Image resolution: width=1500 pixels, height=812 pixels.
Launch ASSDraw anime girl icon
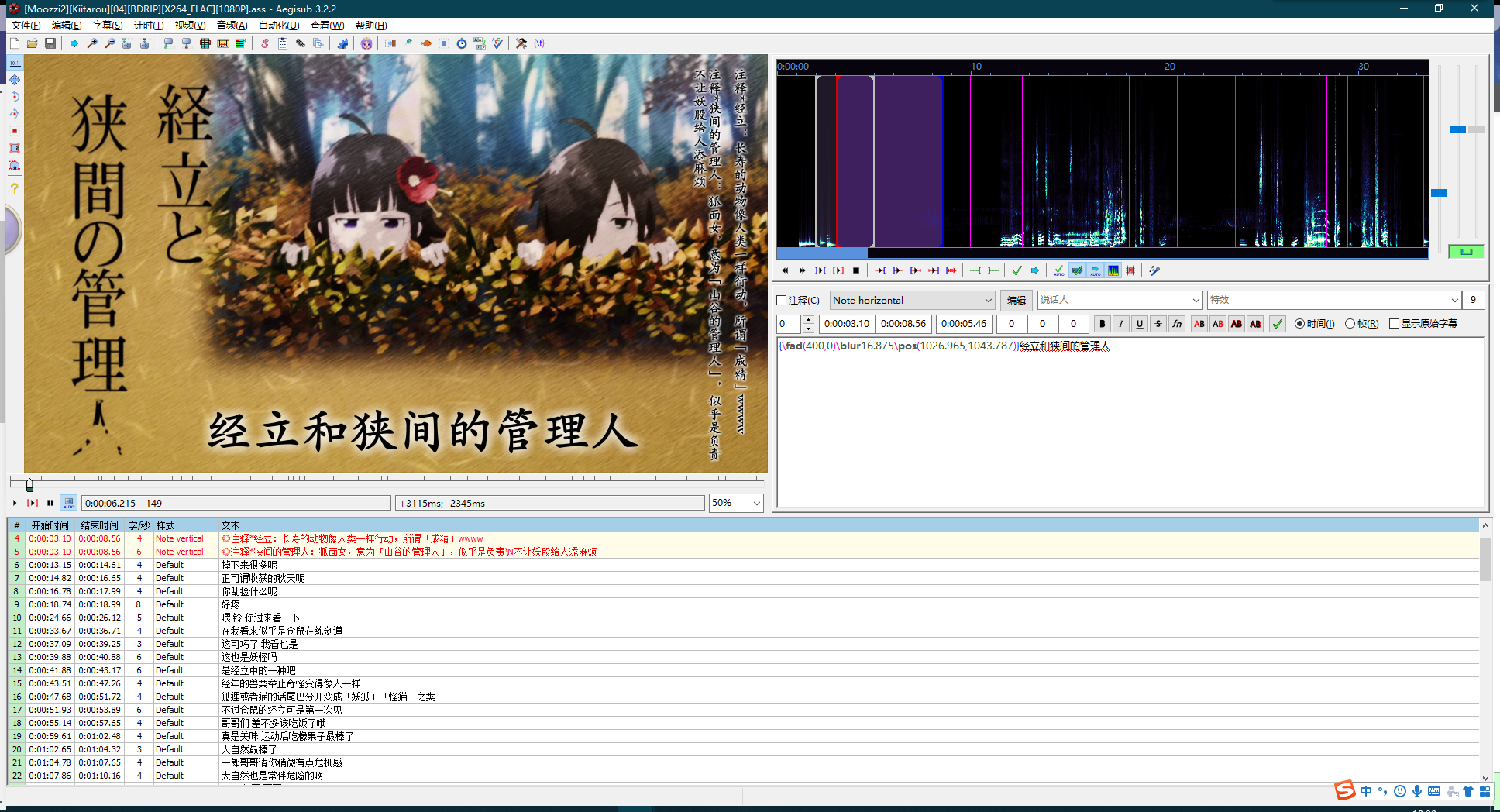[x=366, y=43]
